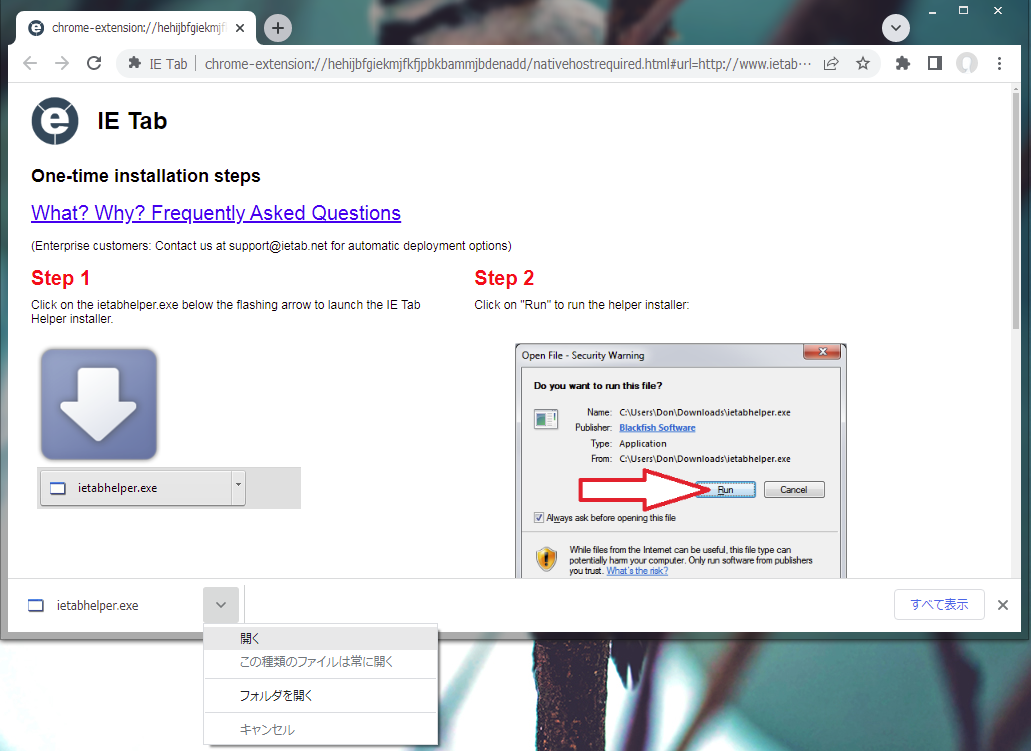Open a new tab with plus button
The height and width of the screenshot is (751, 1031).
pyautogui.click(x=277, y=28)
